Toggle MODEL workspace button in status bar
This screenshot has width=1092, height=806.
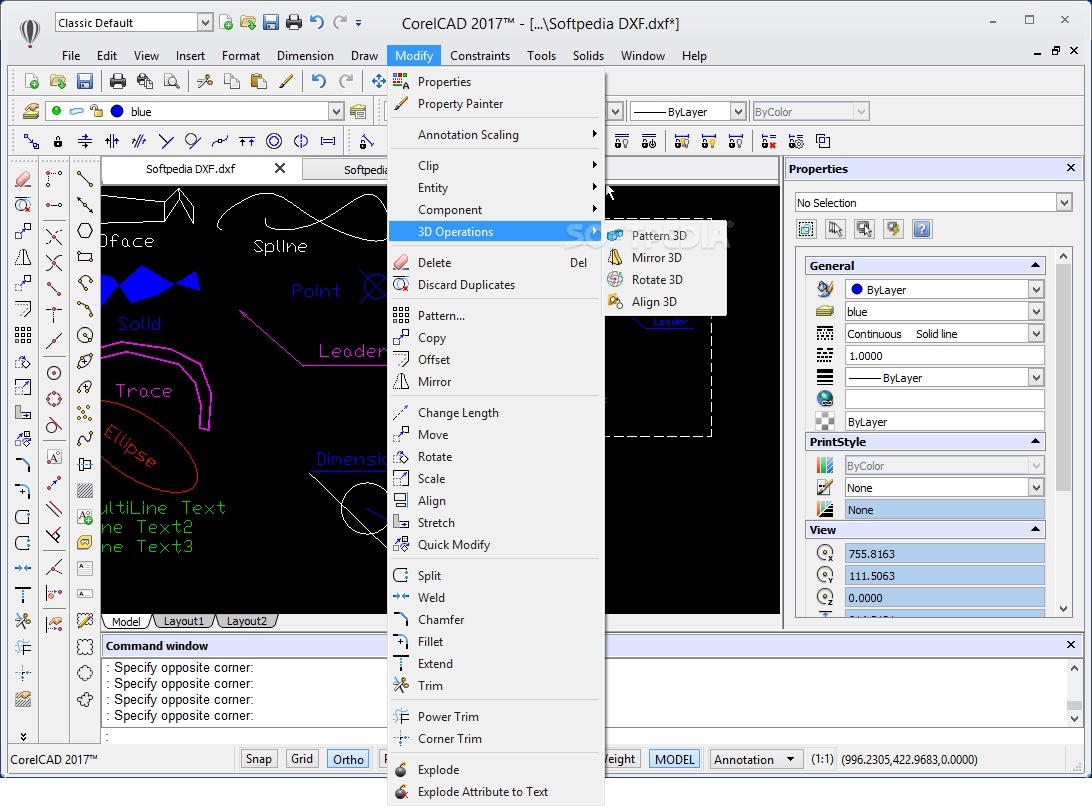pyautogui.click(x=674, y=759)
